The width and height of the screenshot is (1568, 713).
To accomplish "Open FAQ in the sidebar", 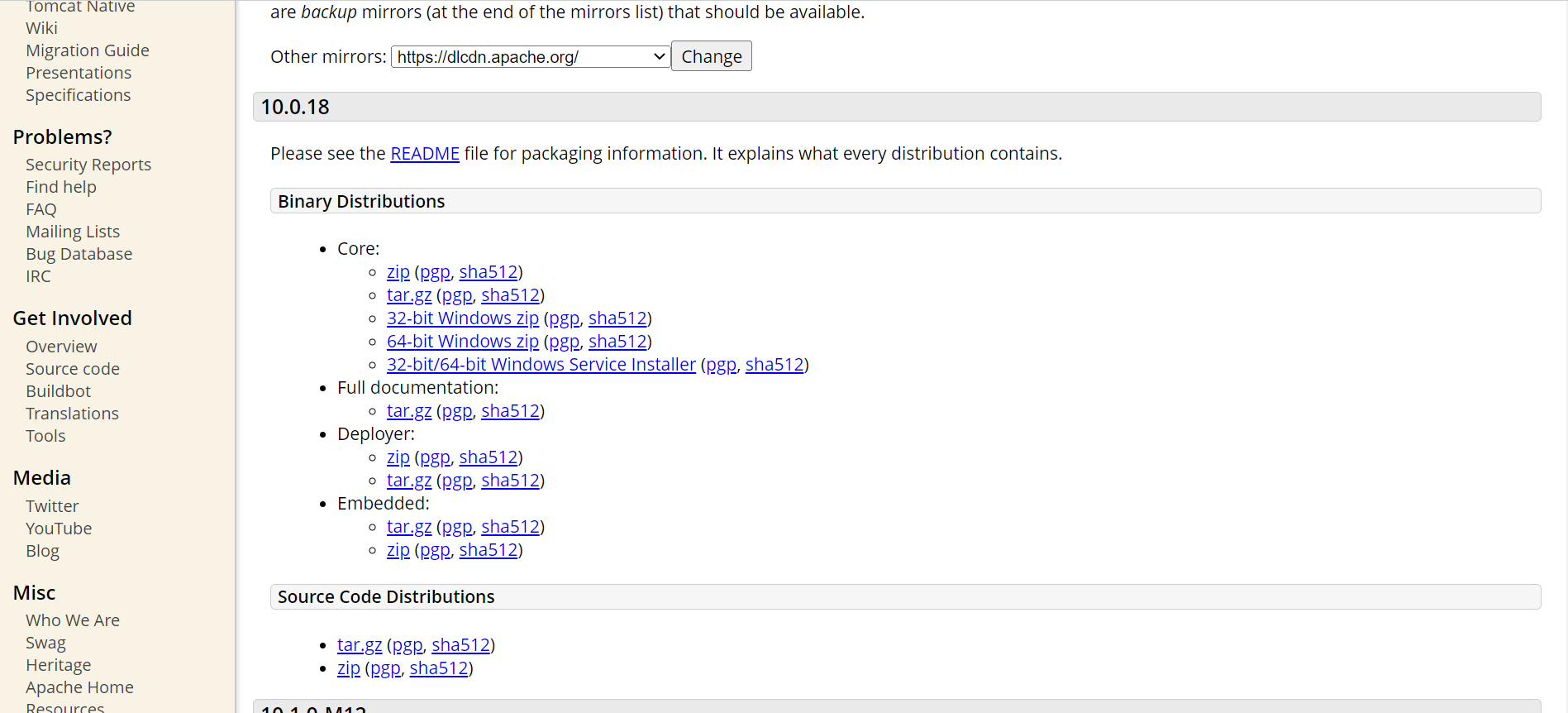I will click(x=41, y=209).
